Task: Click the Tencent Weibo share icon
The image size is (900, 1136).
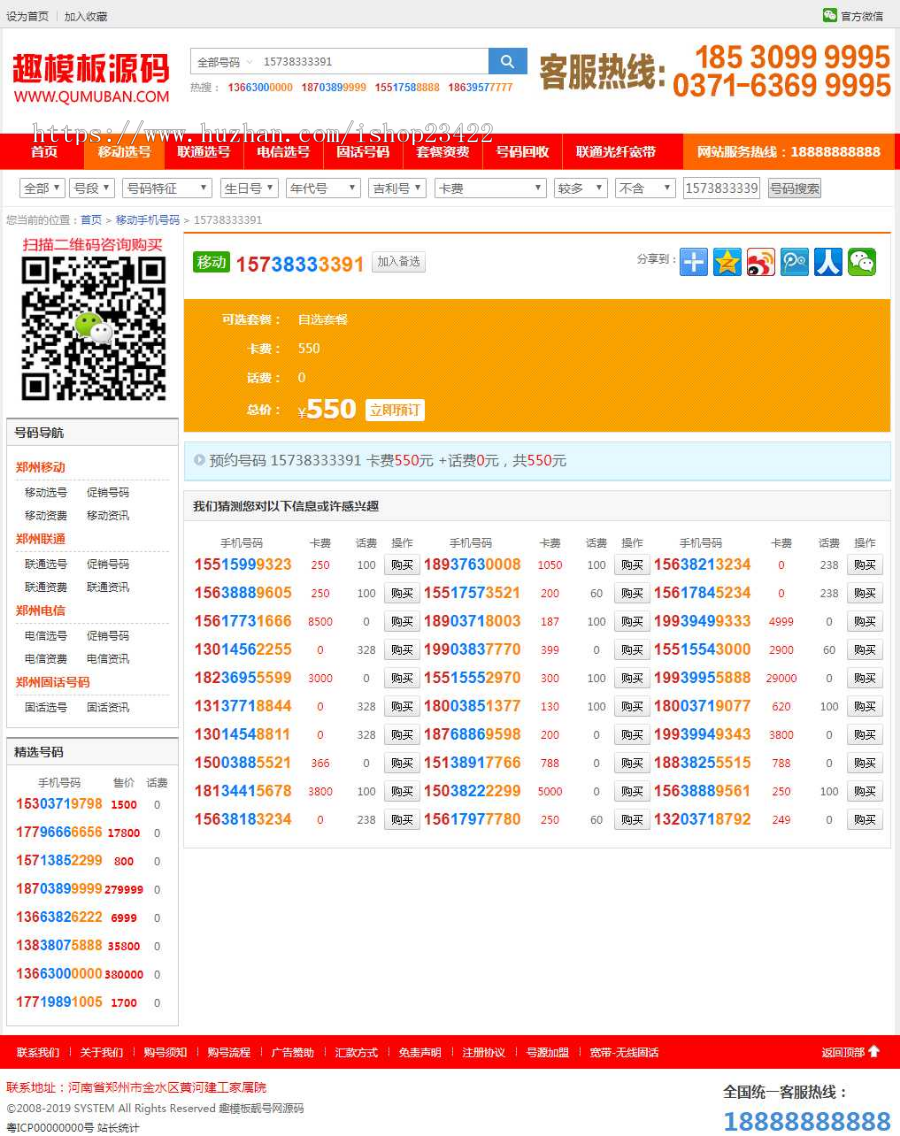Action: (x=794, y=261)
